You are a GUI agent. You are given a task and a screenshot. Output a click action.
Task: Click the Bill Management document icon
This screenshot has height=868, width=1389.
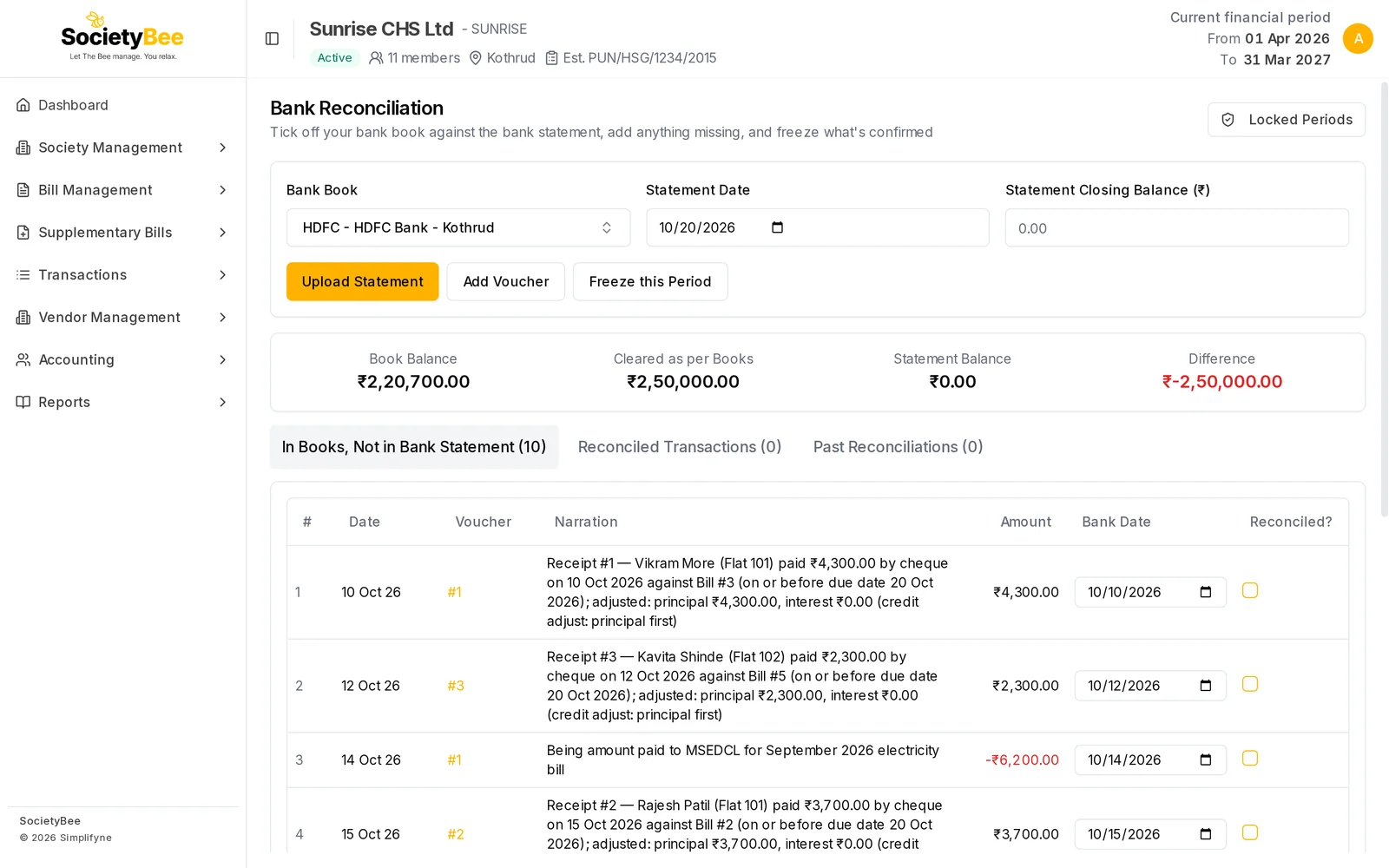(x=23, y=190)
